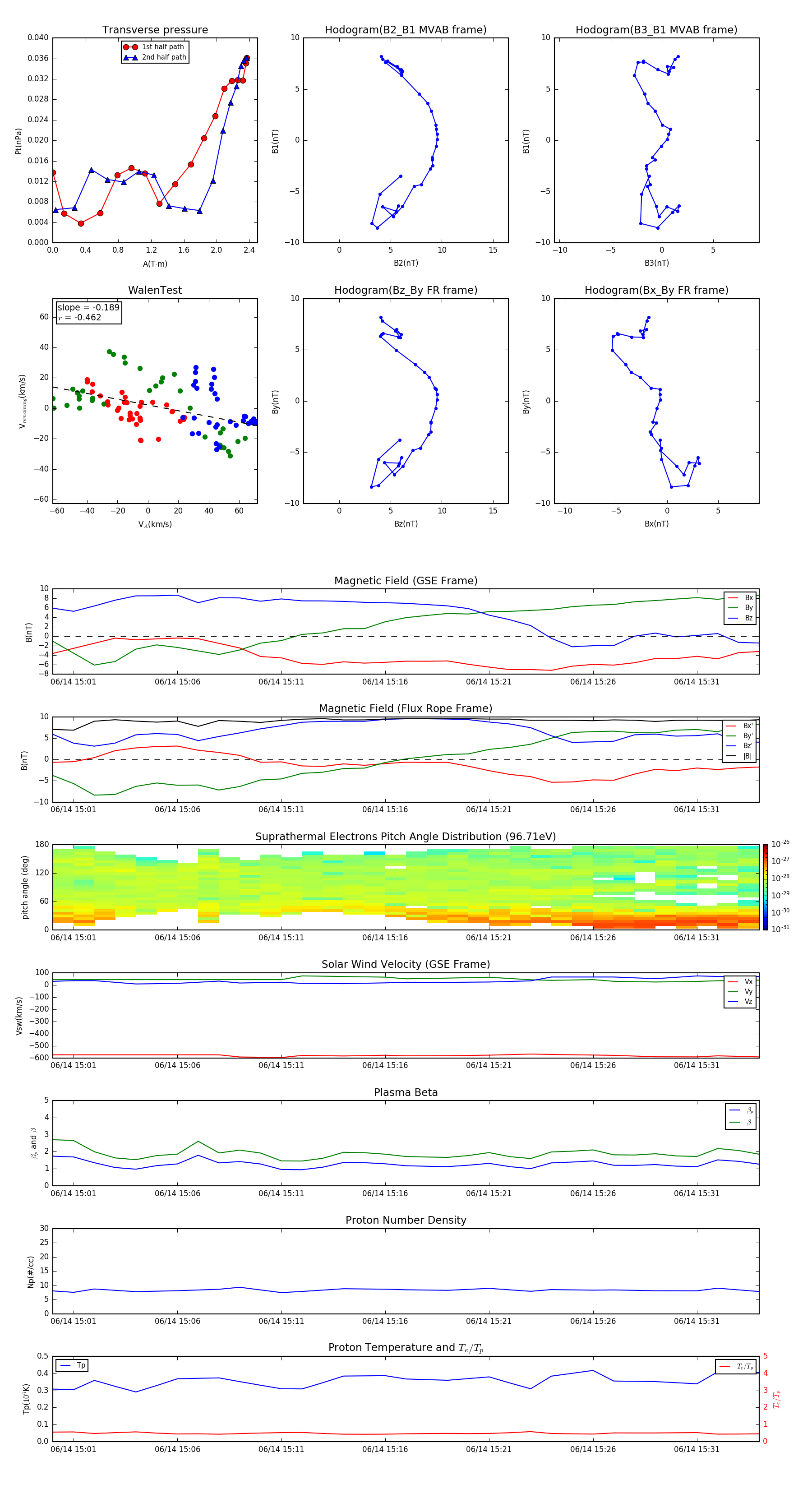
Task: Select the Vz entry in velocity legend
Action: [740, 1002]
